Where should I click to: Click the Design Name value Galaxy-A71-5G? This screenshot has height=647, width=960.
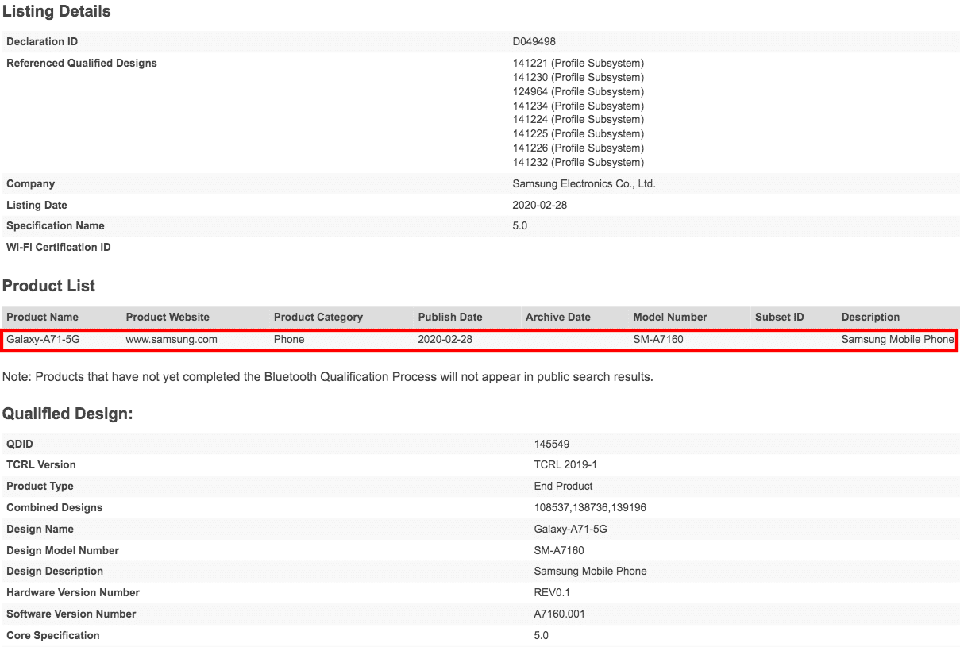[571, 529]
